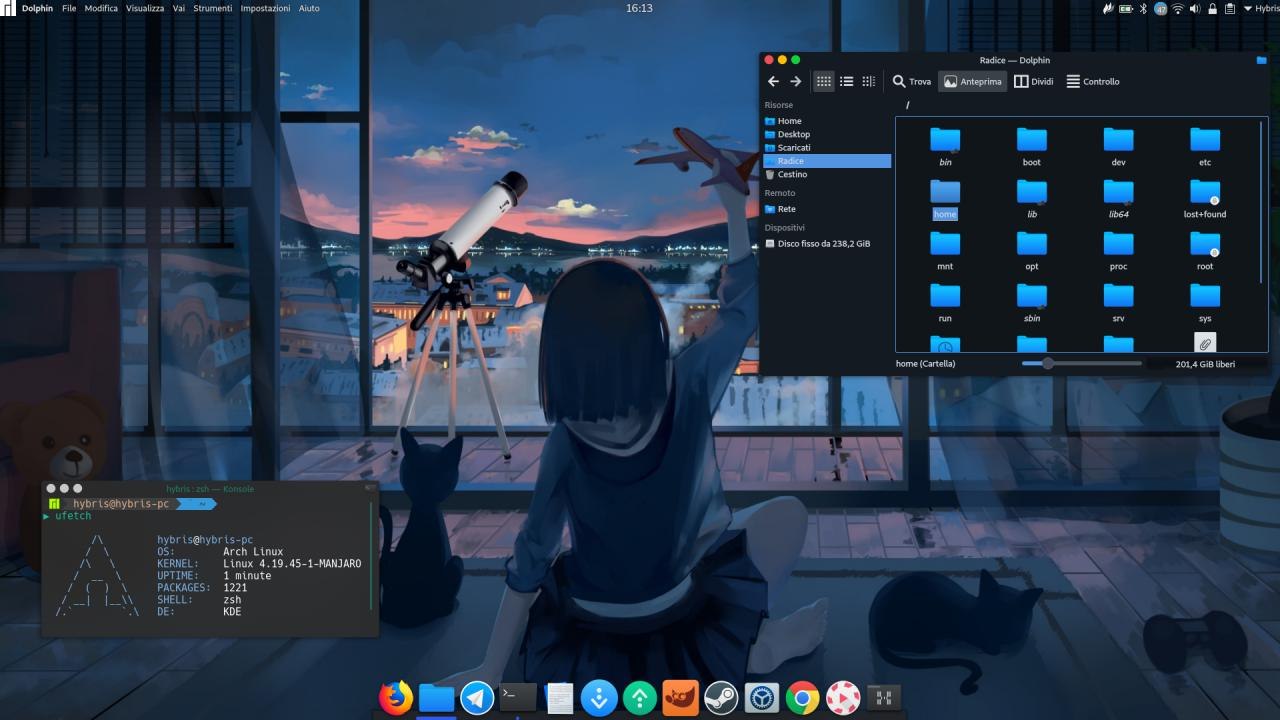1280x720 pixels.
Task: Go back in Dolphin navigation
Action: click(773, 82)
